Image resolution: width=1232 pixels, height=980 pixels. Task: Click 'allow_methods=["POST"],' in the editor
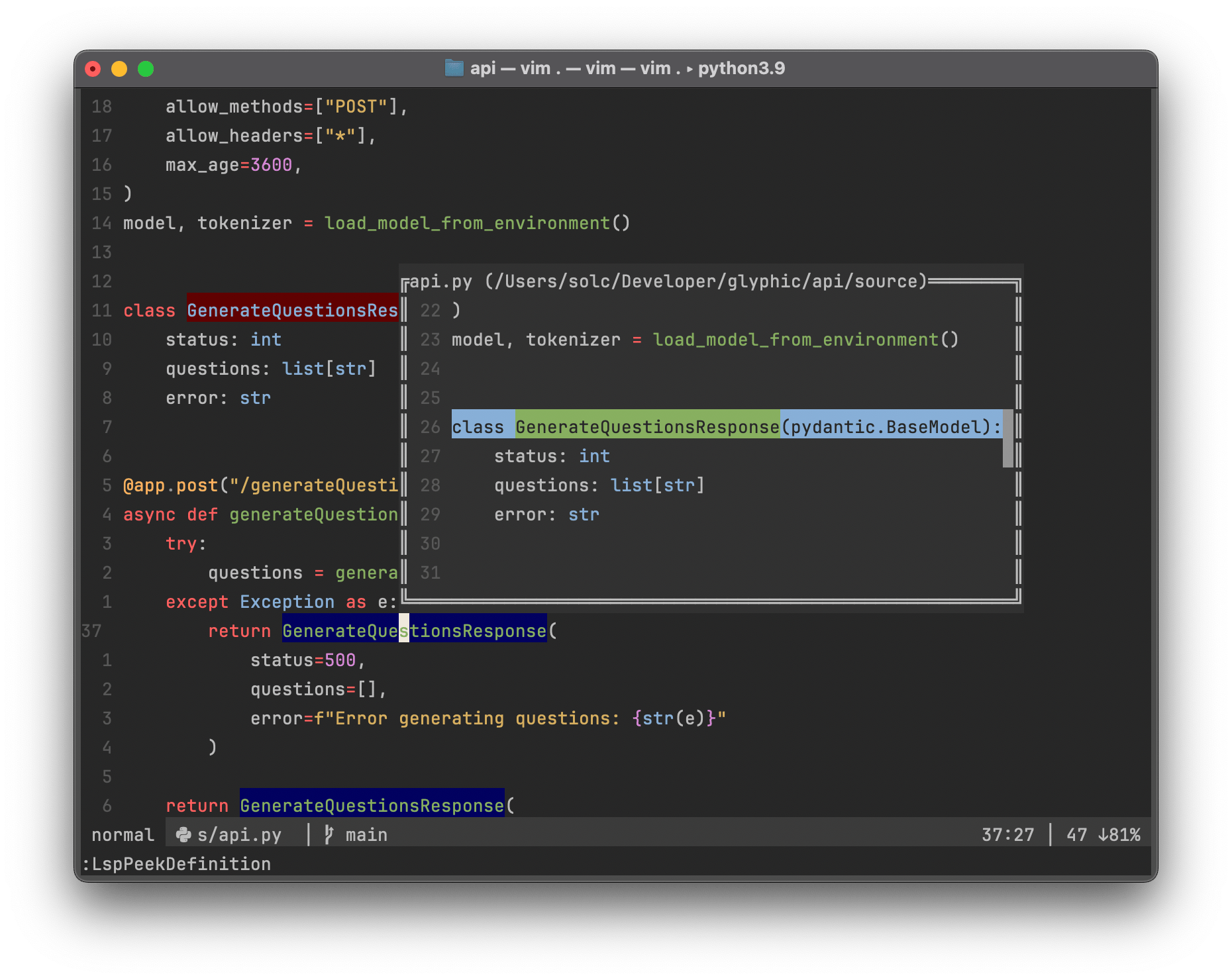[x=287, y=107]
